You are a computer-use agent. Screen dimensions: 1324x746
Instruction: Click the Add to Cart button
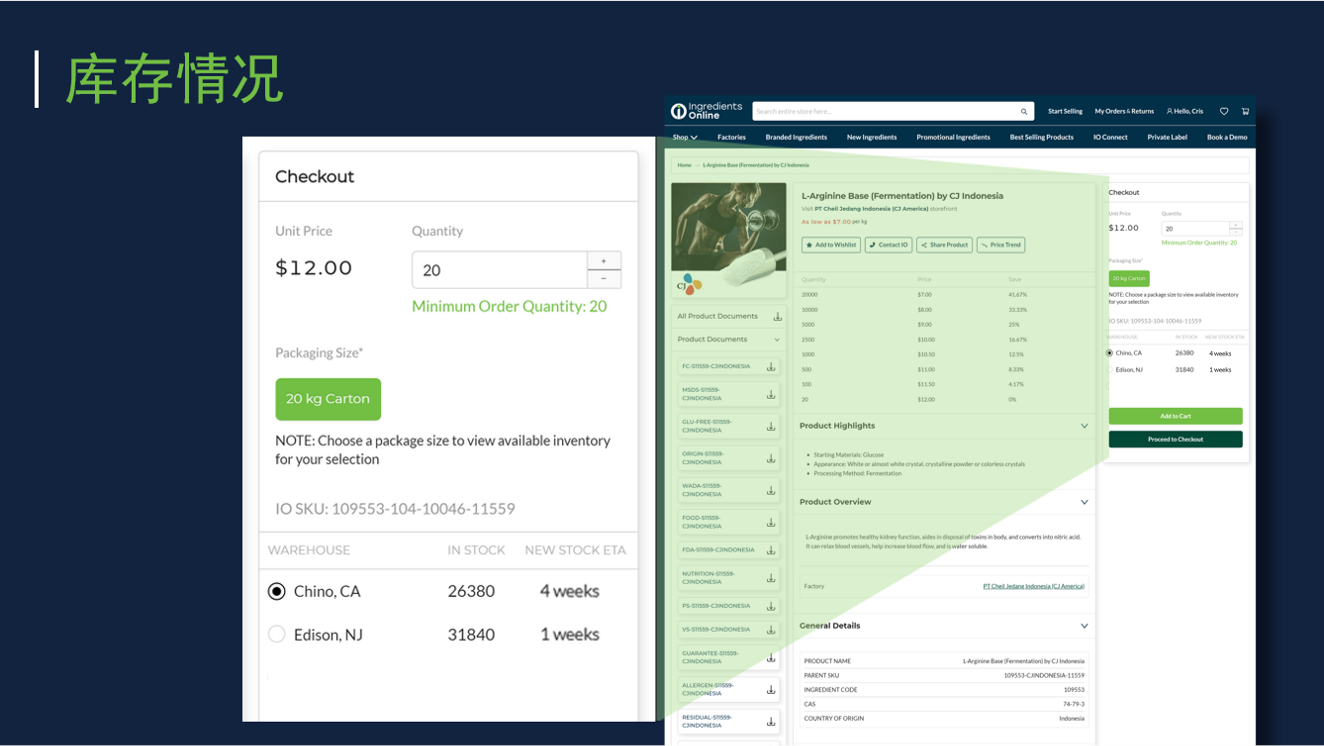tap(1175, 416)
